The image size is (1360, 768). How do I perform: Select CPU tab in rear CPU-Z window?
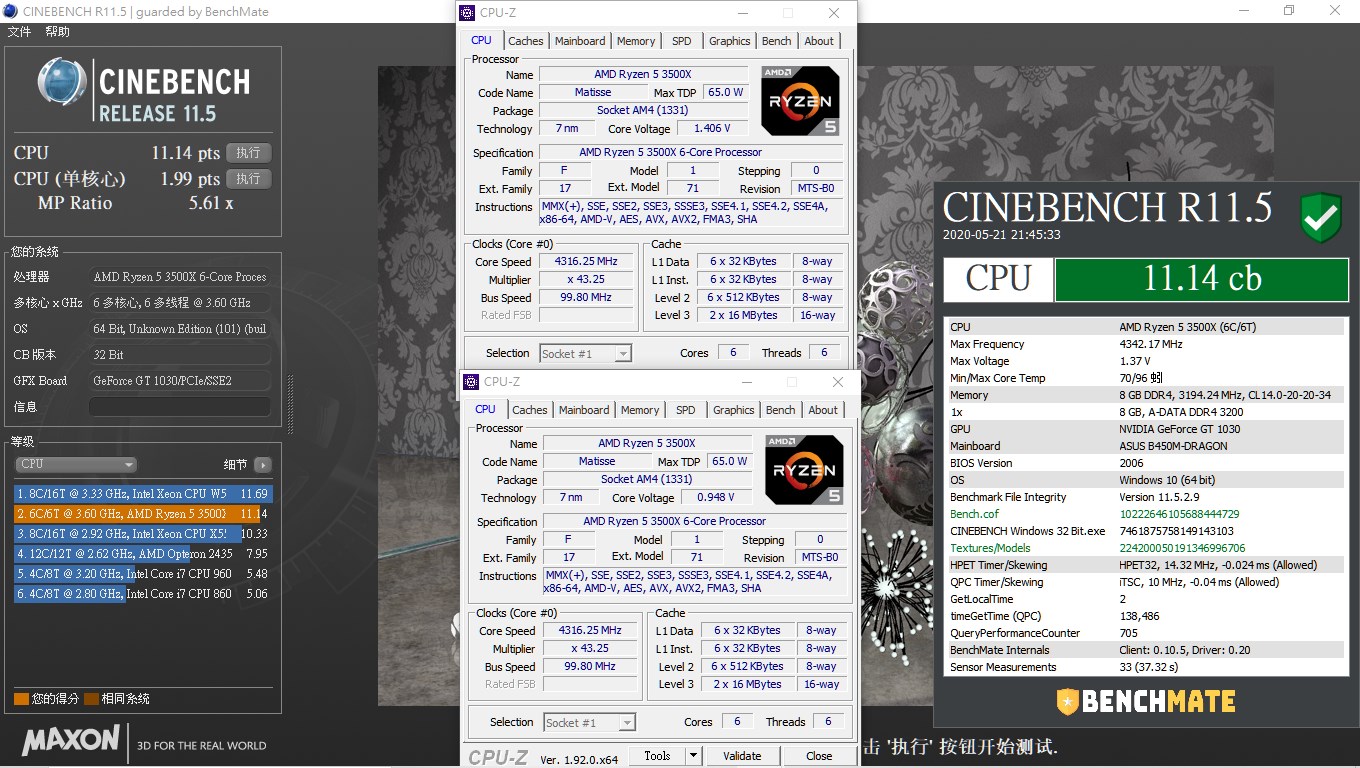click(x=481, y=40)
